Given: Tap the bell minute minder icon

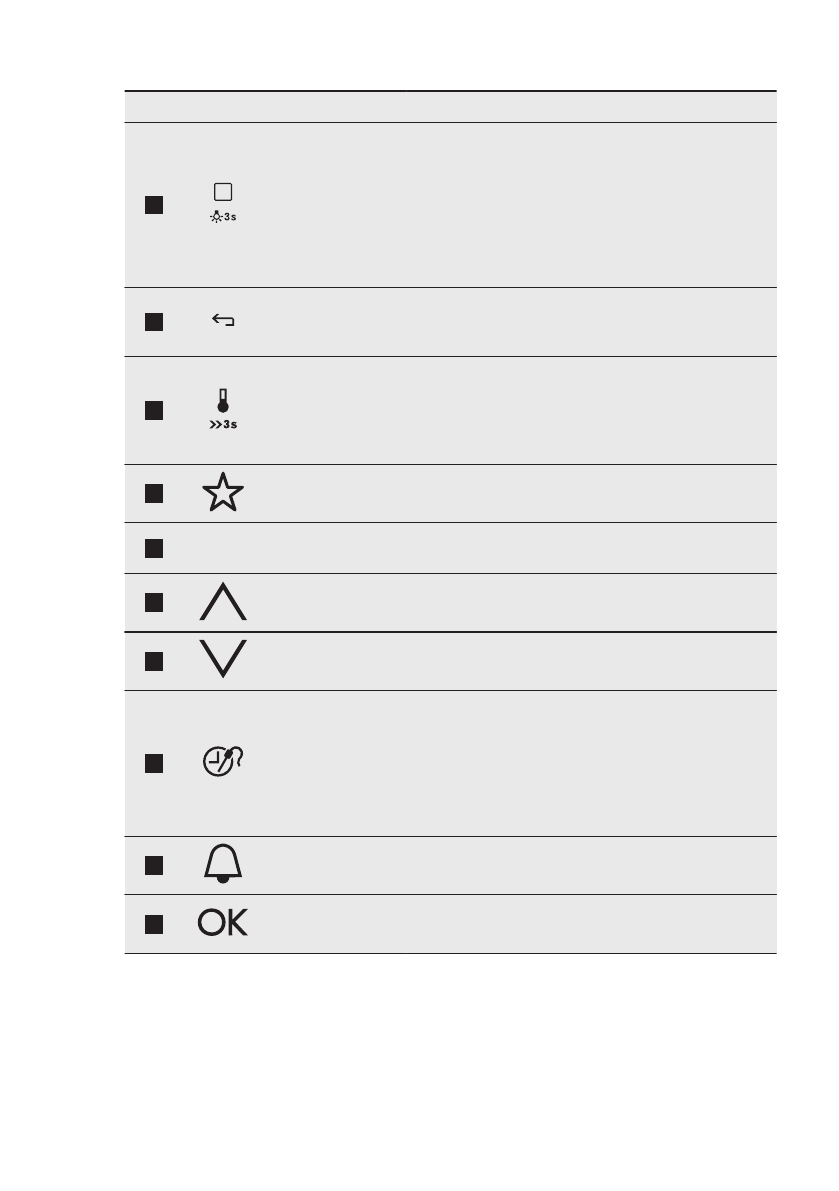Looking at the screenshot, I should tap(223, 865).
